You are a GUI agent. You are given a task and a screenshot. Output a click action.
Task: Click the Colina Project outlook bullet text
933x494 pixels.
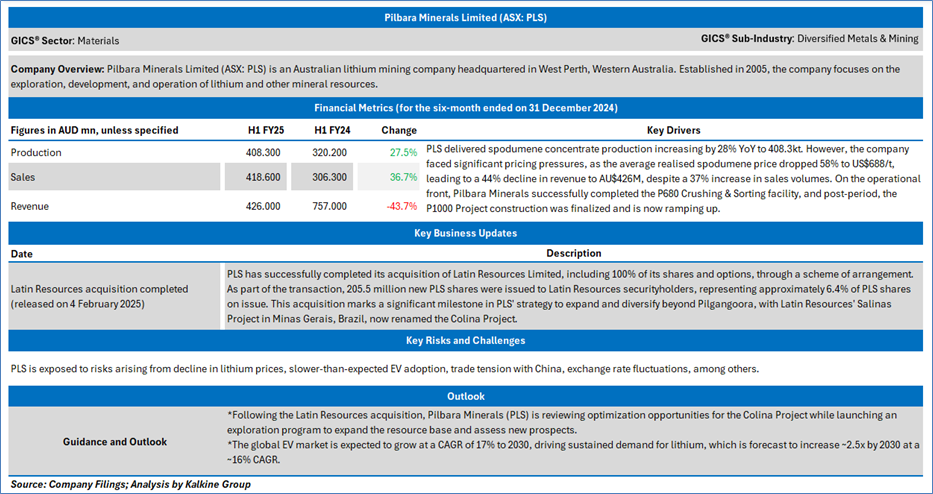[562, 421]
